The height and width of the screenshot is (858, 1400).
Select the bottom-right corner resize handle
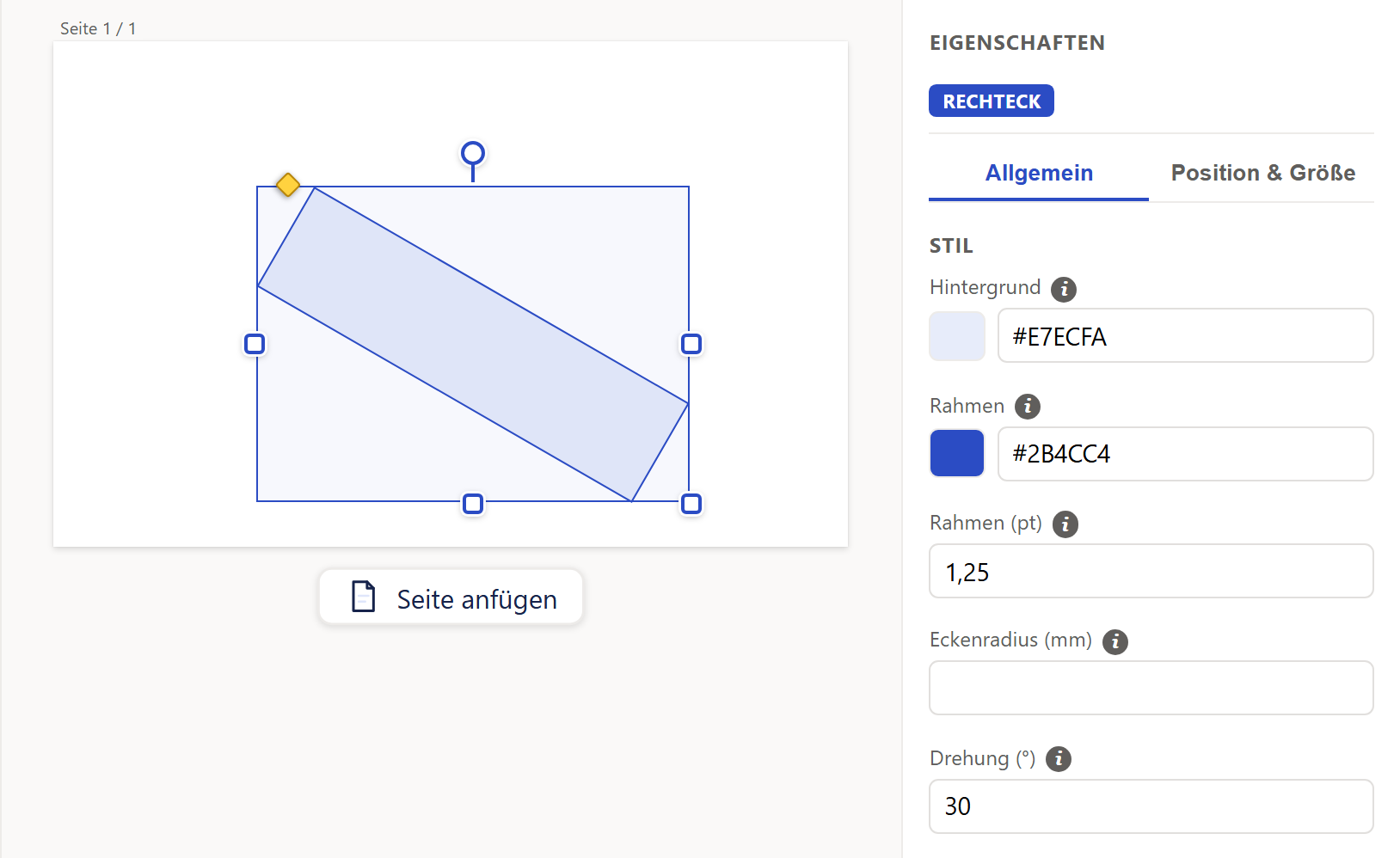[x=691, y=504]
